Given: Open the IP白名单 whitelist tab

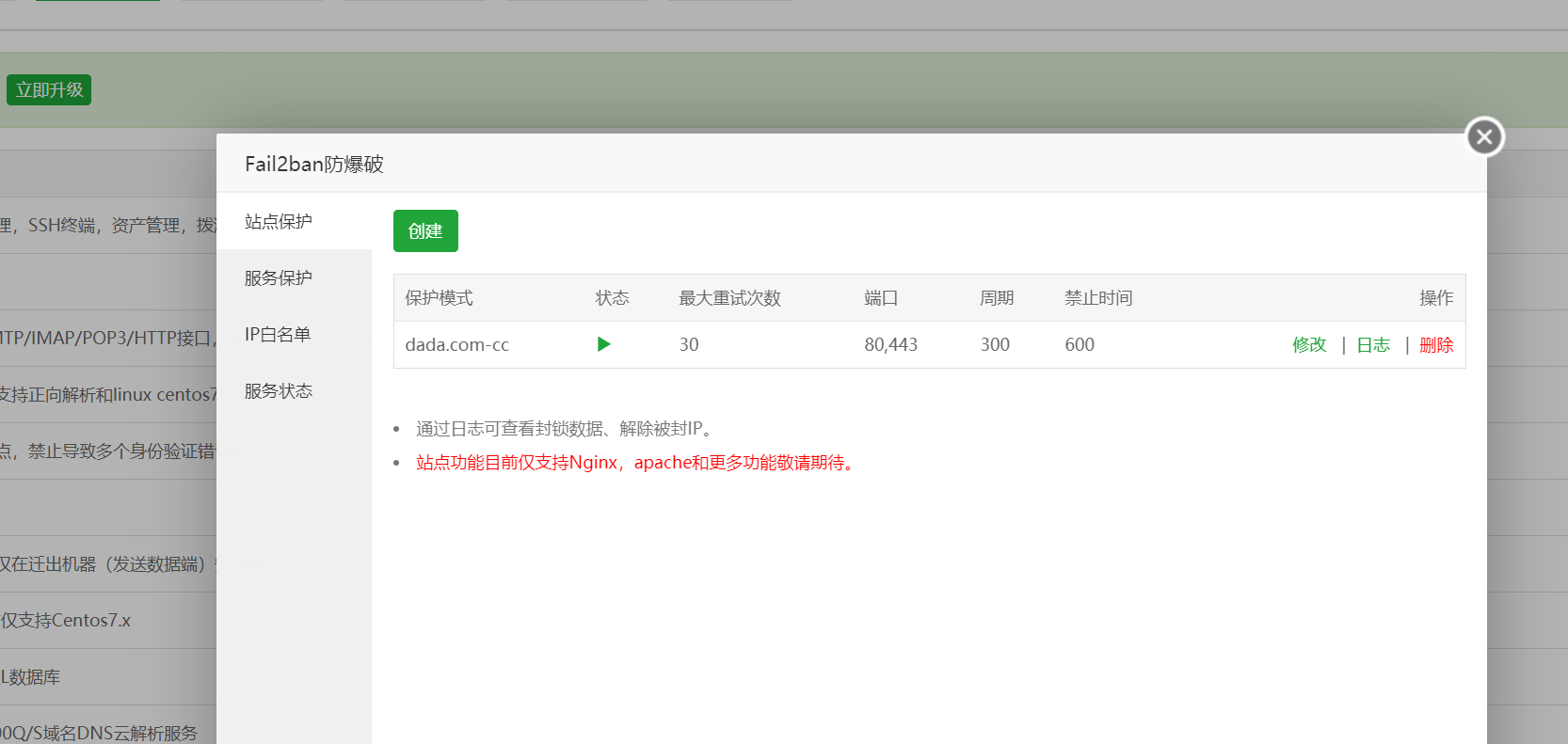Looking at the screenshot, I should click(294, 334).
